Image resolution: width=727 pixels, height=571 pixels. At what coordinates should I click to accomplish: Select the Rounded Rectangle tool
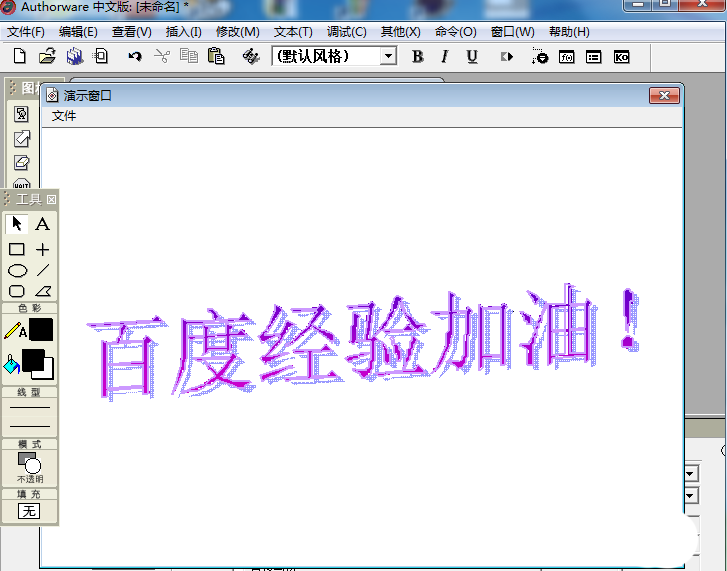coord(17,291)
